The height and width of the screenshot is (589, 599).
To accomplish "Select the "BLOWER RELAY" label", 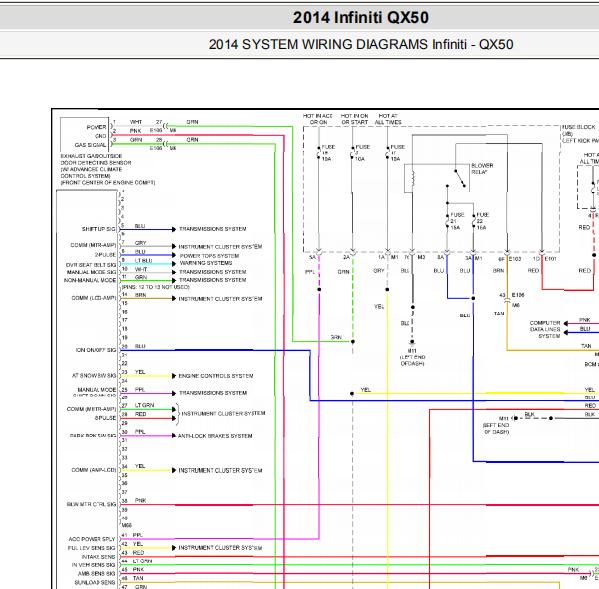I will click(x=482, y=168).
